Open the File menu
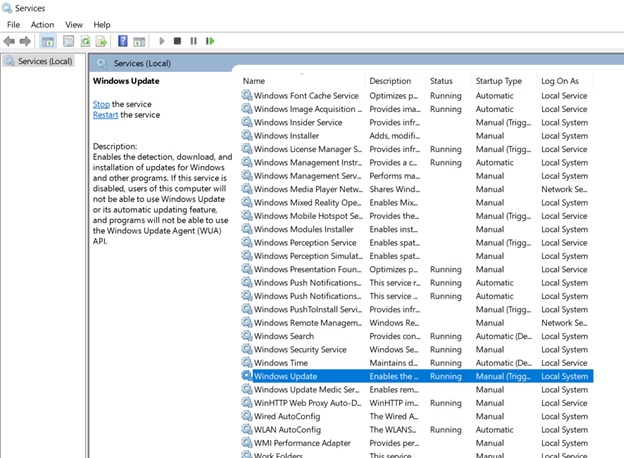This screenshot has height=458, width=624. coord(13,24)
